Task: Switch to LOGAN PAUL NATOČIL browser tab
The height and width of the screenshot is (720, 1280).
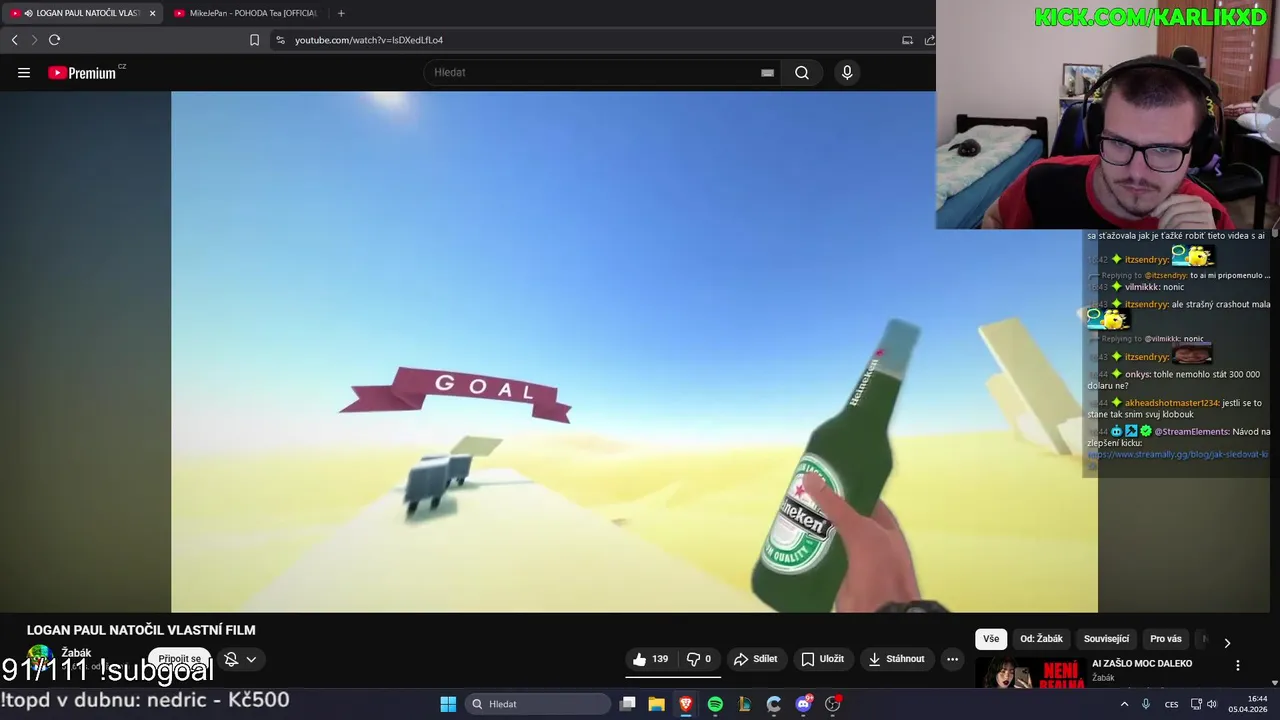Action: pos(80,13)
